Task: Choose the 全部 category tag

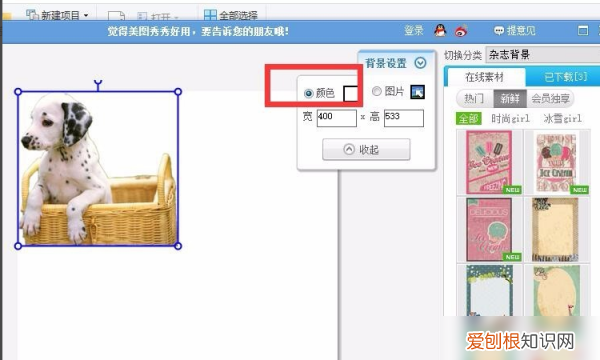Action: pyautogui.click(x=468, y=119)
